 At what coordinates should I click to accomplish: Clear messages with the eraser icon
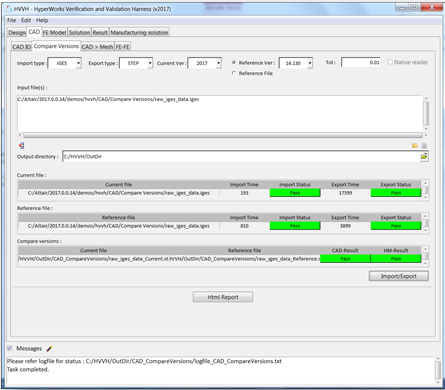(49, 349)
